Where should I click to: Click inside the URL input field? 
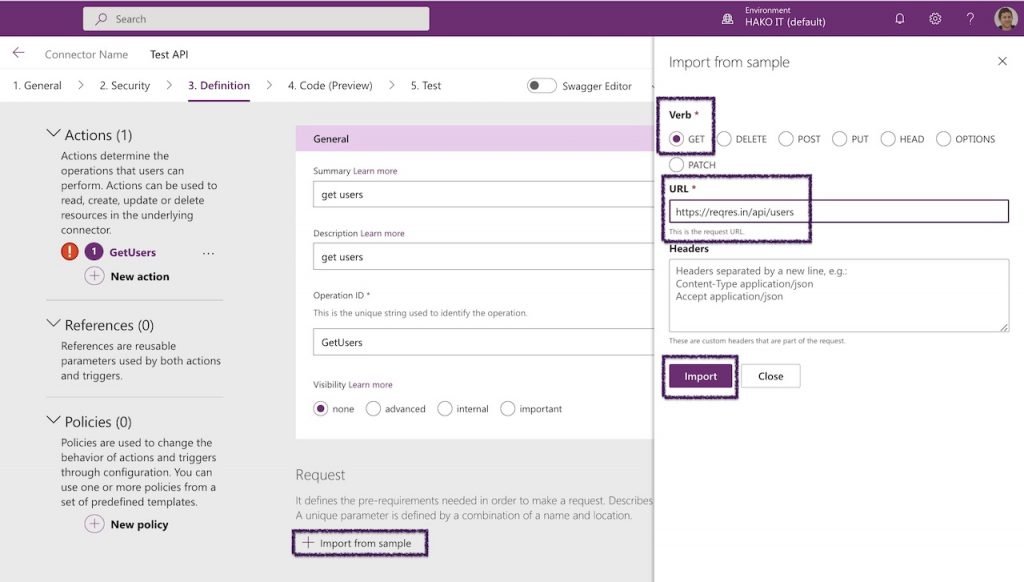(x=838, y=211)
